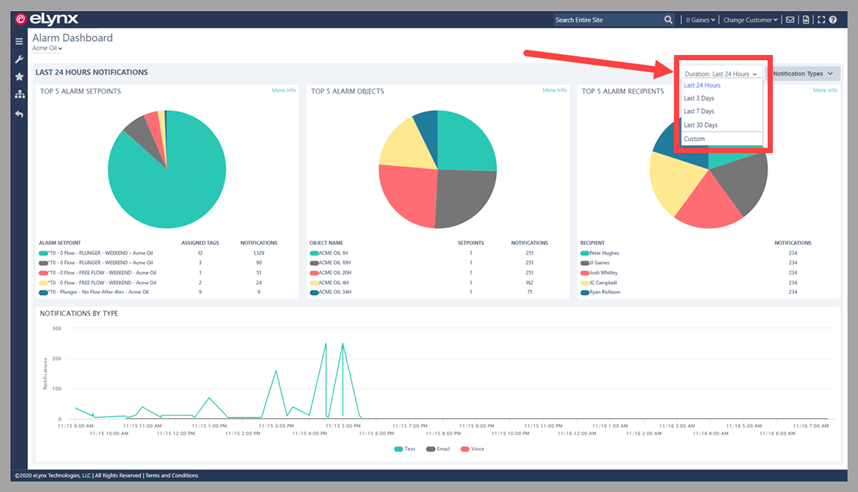This screenshot has height=492, width=858.
Task: Click the back arrow icon in sidebar
Action: [19, 114]
